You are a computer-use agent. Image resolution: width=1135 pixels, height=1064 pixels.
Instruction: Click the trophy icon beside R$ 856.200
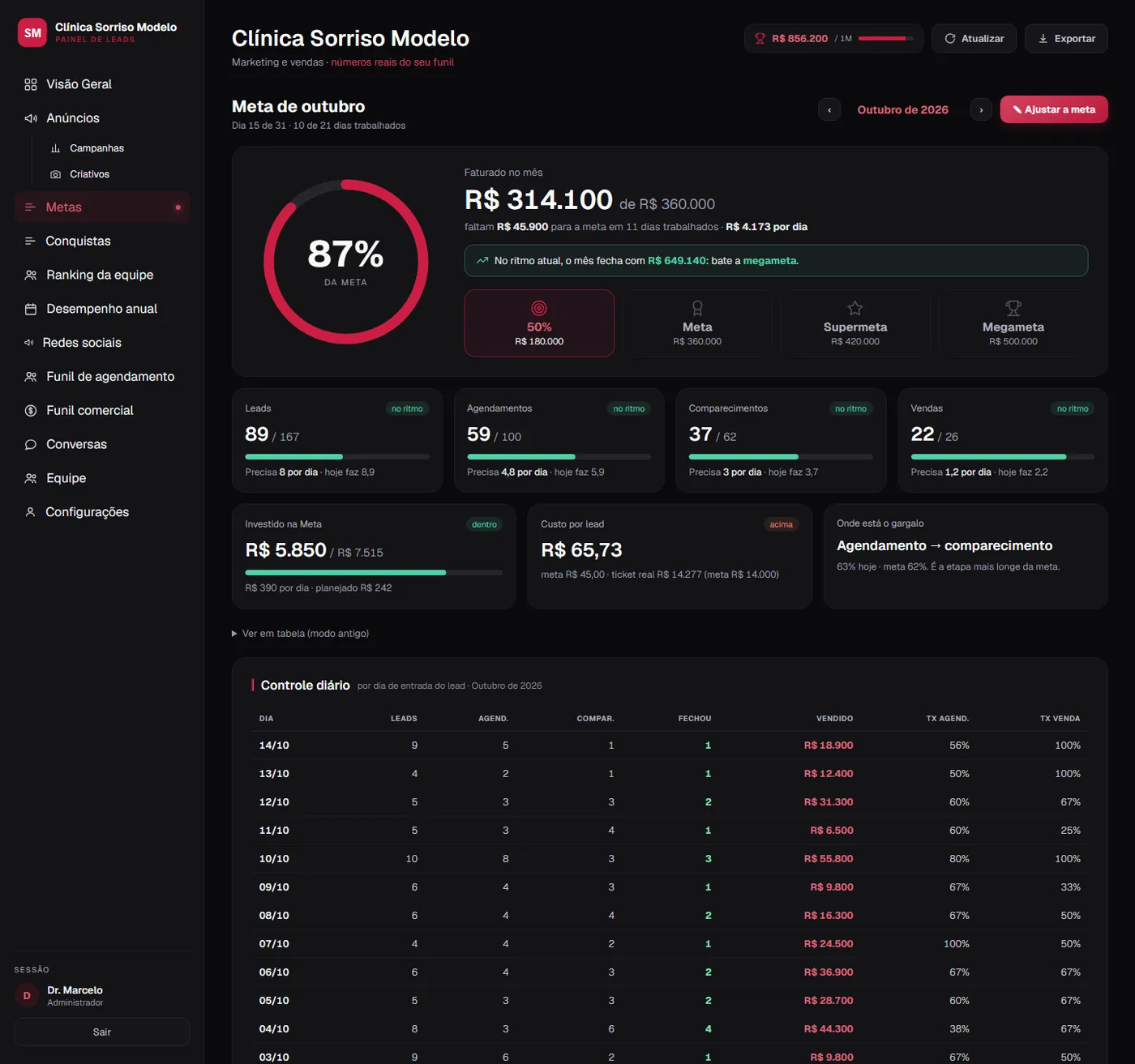click(760, 39)
